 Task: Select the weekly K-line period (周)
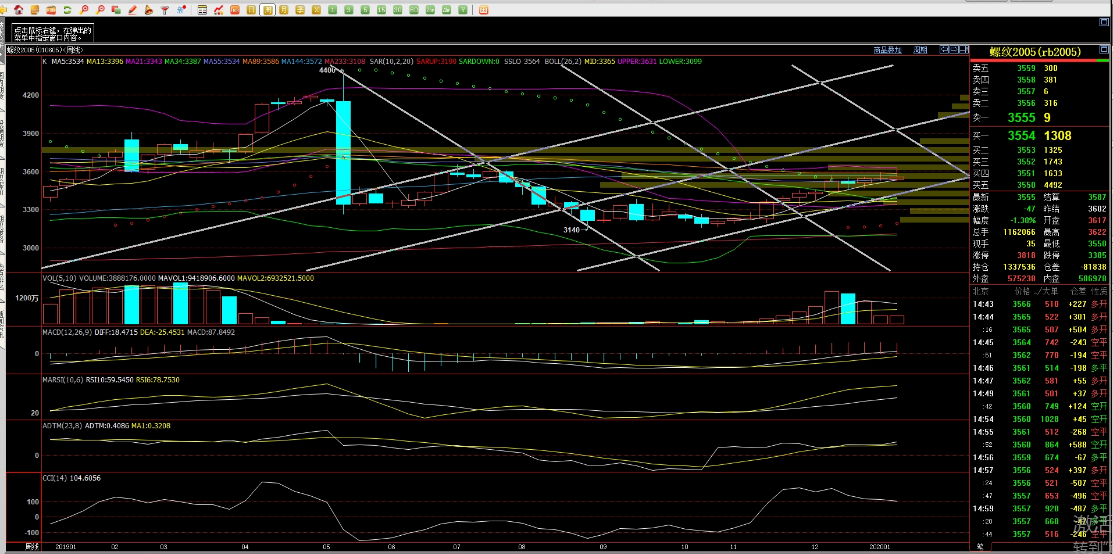(x=267, y=10)
